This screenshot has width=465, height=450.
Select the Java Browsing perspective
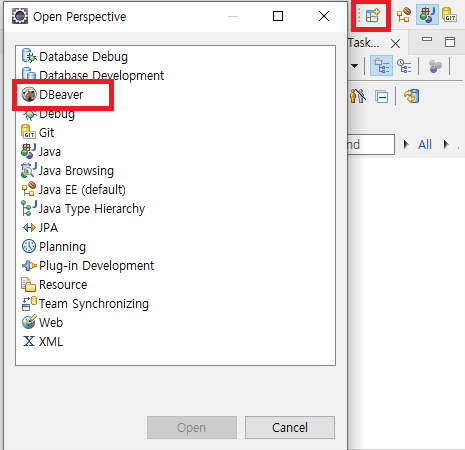[x=68, y=171]
